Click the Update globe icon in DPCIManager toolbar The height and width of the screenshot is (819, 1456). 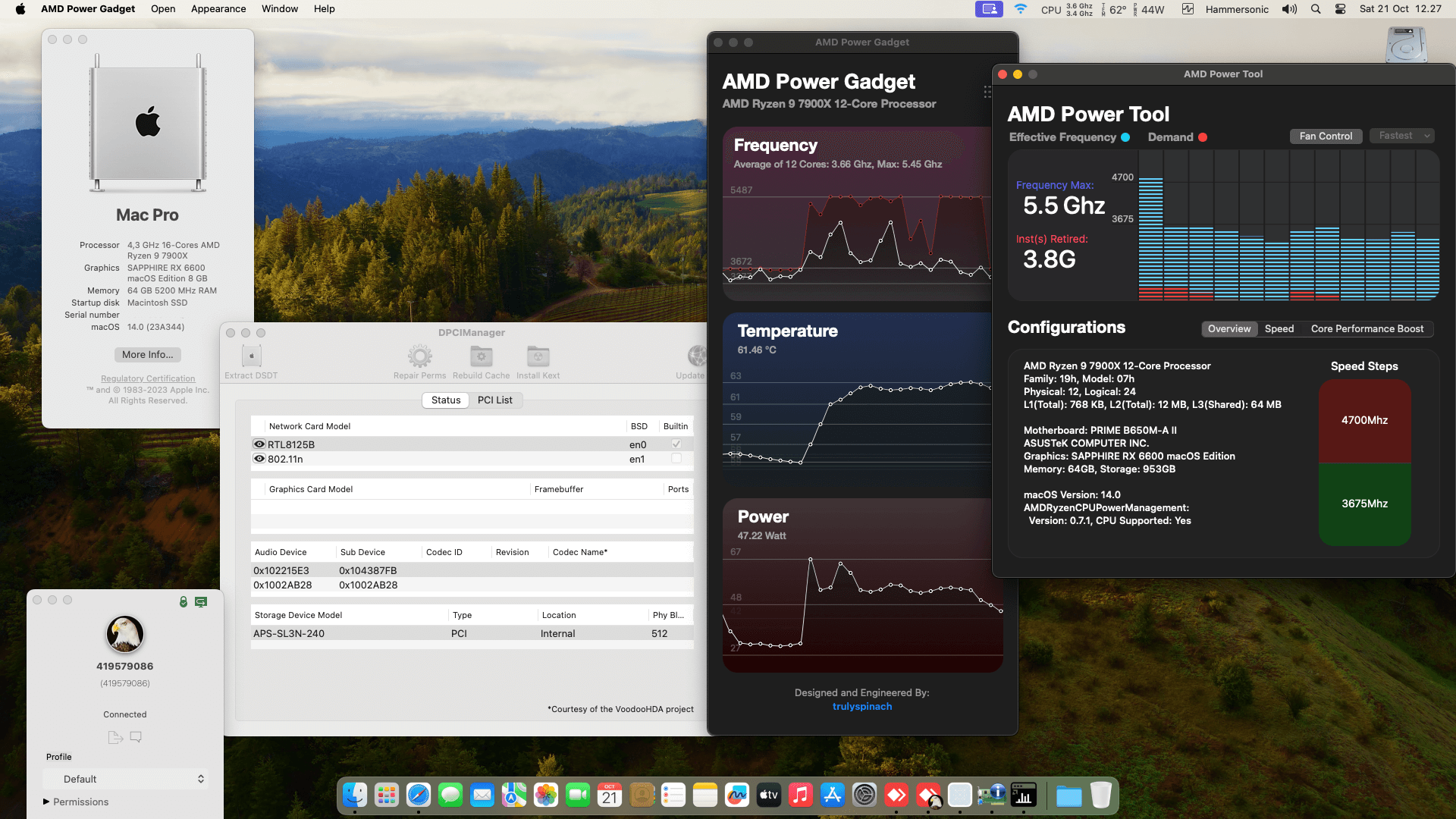pyautogui.click(x=697, y=356)
